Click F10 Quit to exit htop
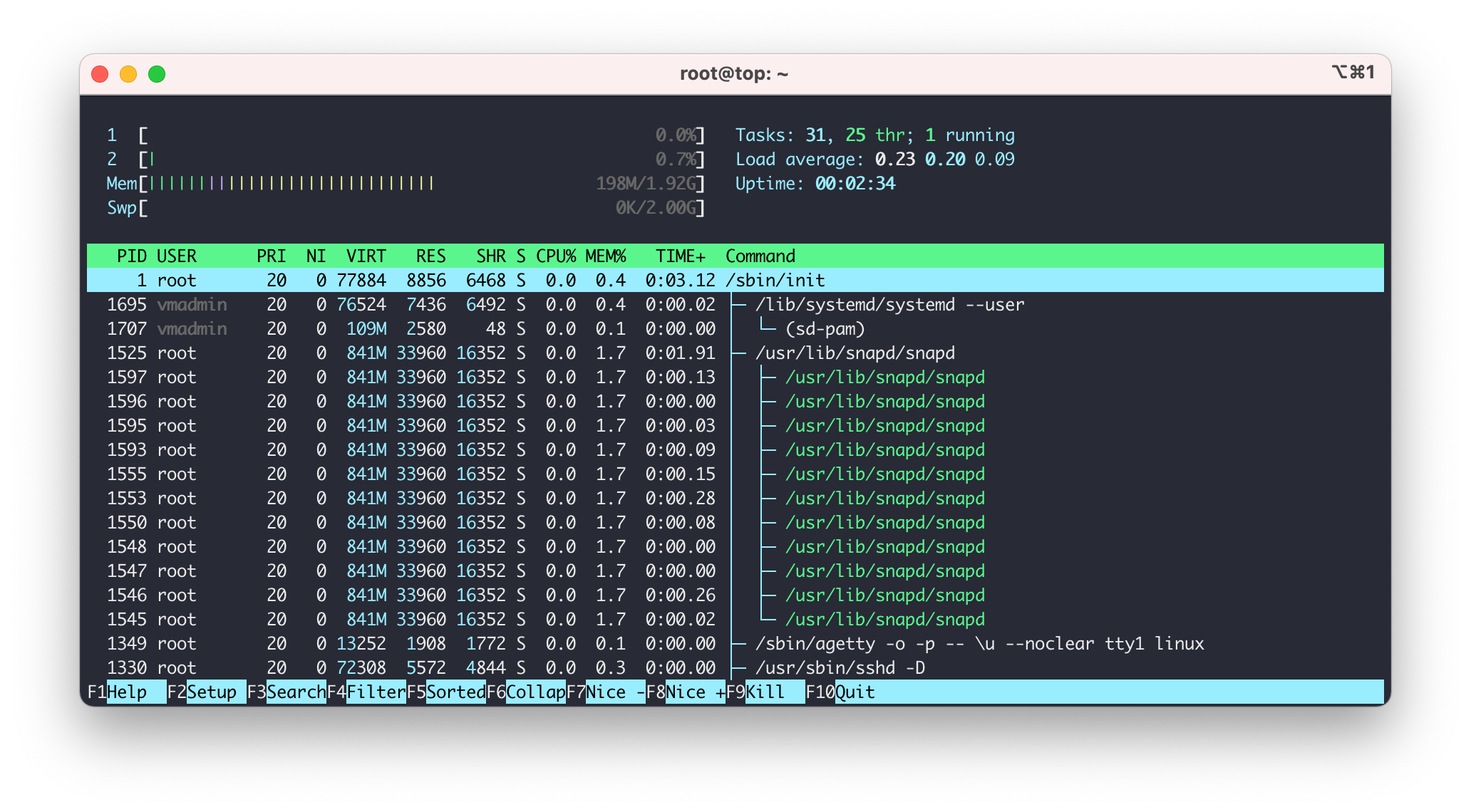The width and height of the screenshot is (1471, 812). click(841, 692)
